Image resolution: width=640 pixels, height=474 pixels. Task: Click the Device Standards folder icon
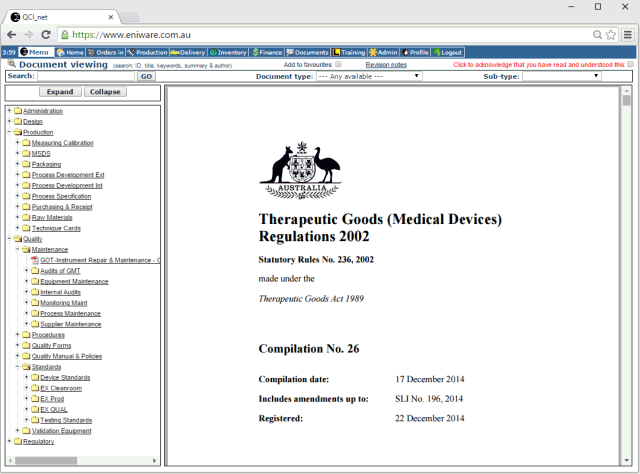[35, 377]
